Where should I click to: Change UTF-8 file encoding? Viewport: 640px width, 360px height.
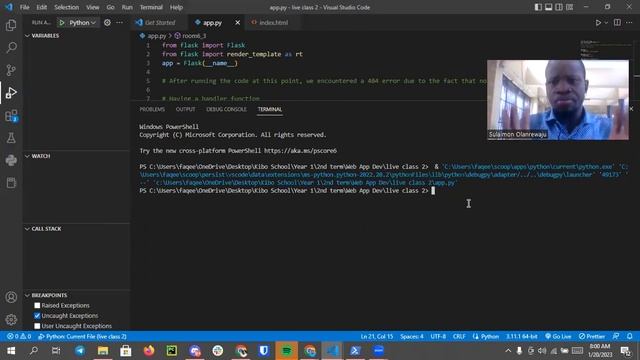click(438, 336)
